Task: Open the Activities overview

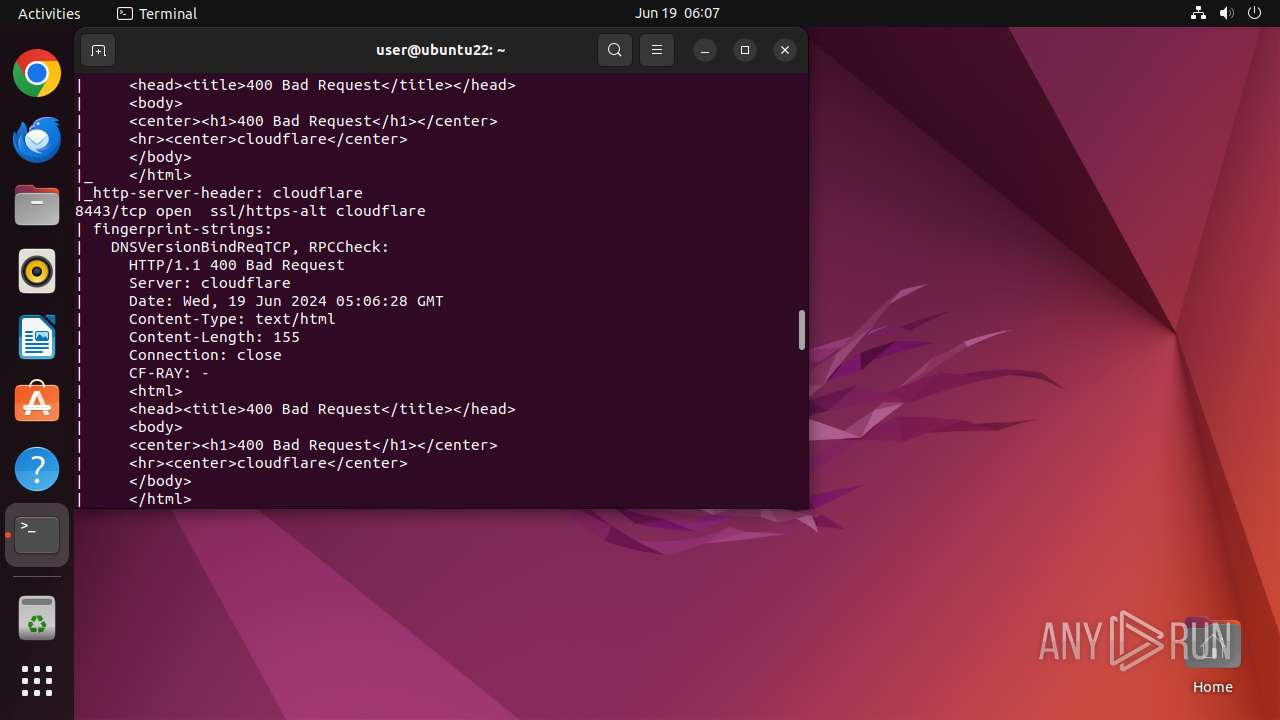Action: tap(49, 13)
